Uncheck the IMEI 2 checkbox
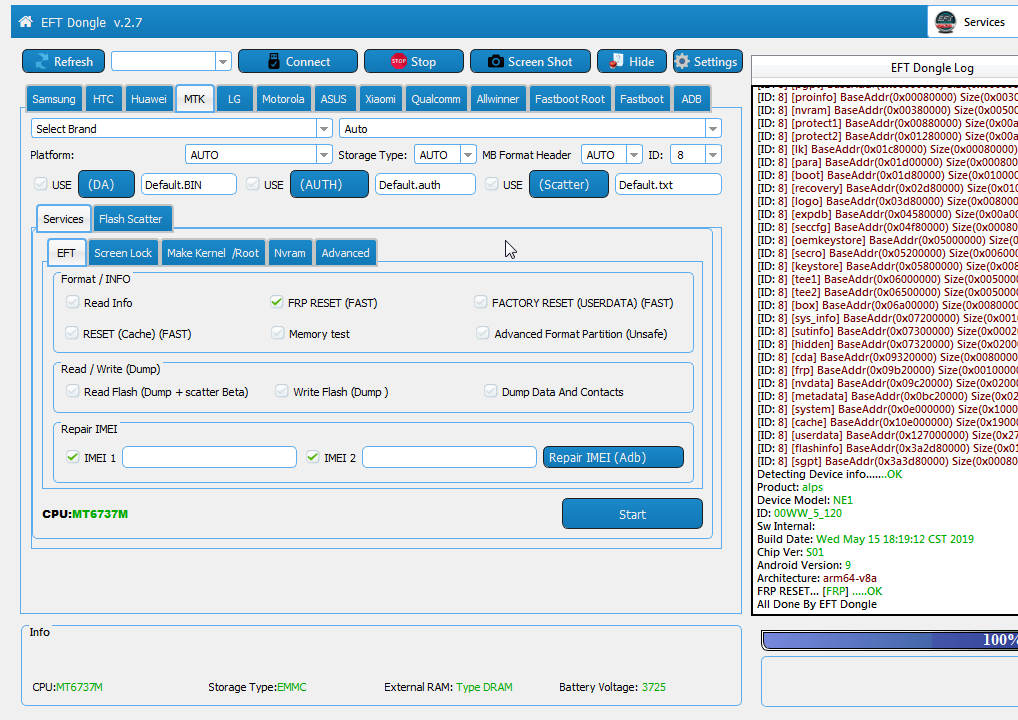Screen dimensions: 1018x720 [x=312, y=457]
